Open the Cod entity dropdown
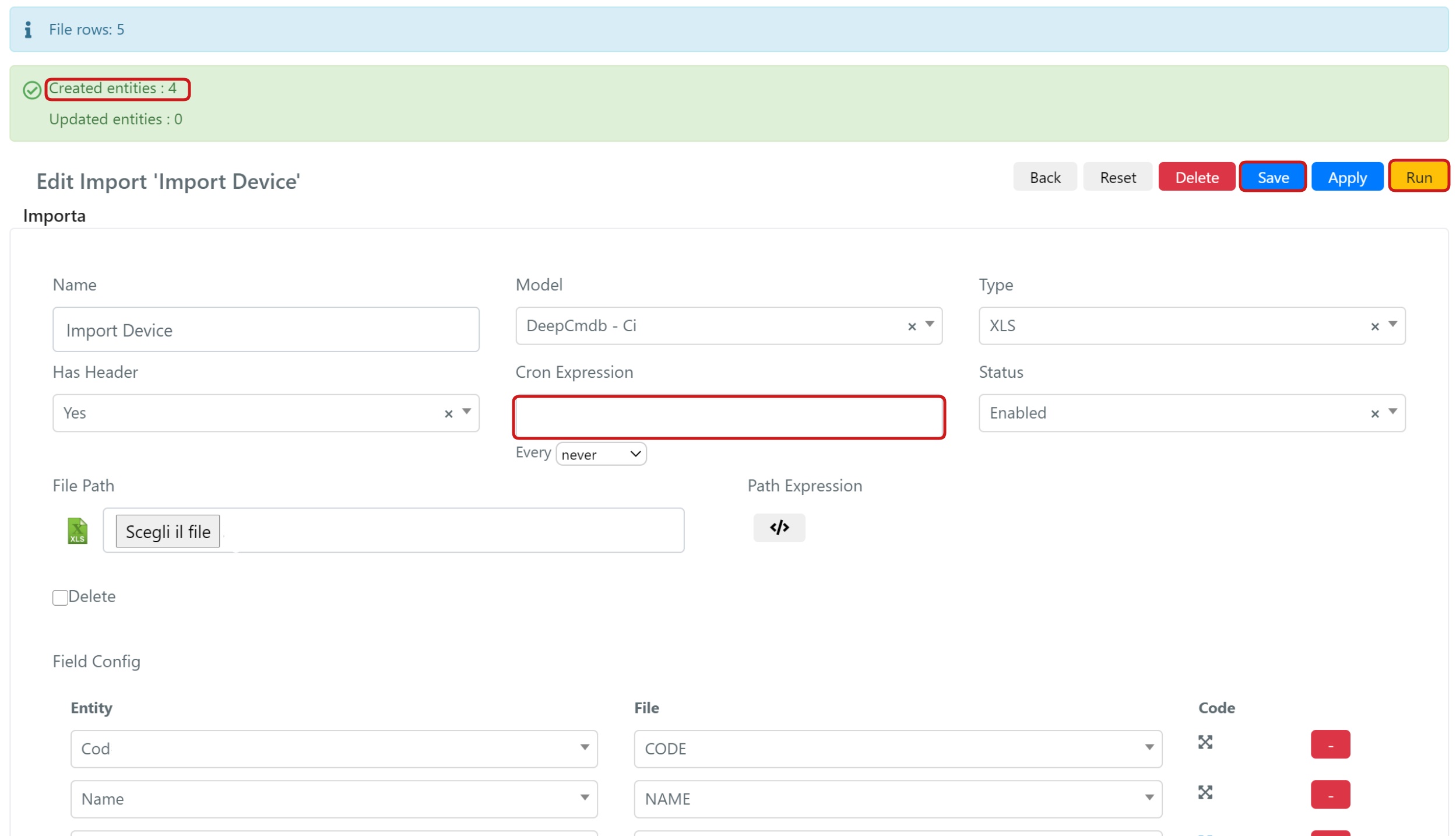 click(334, 749)
